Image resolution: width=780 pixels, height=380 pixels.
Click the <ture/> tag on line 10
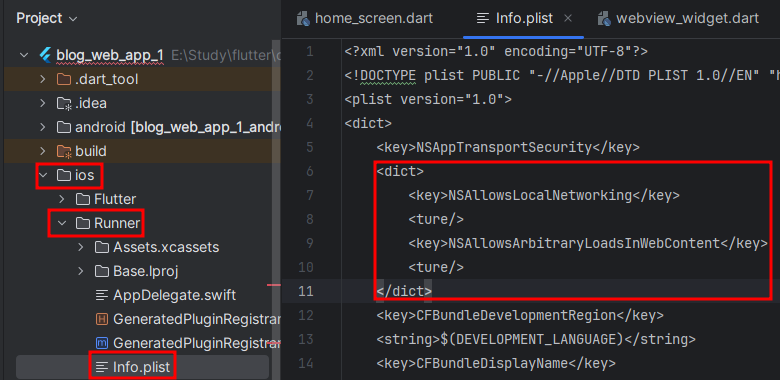coord(436,268)
